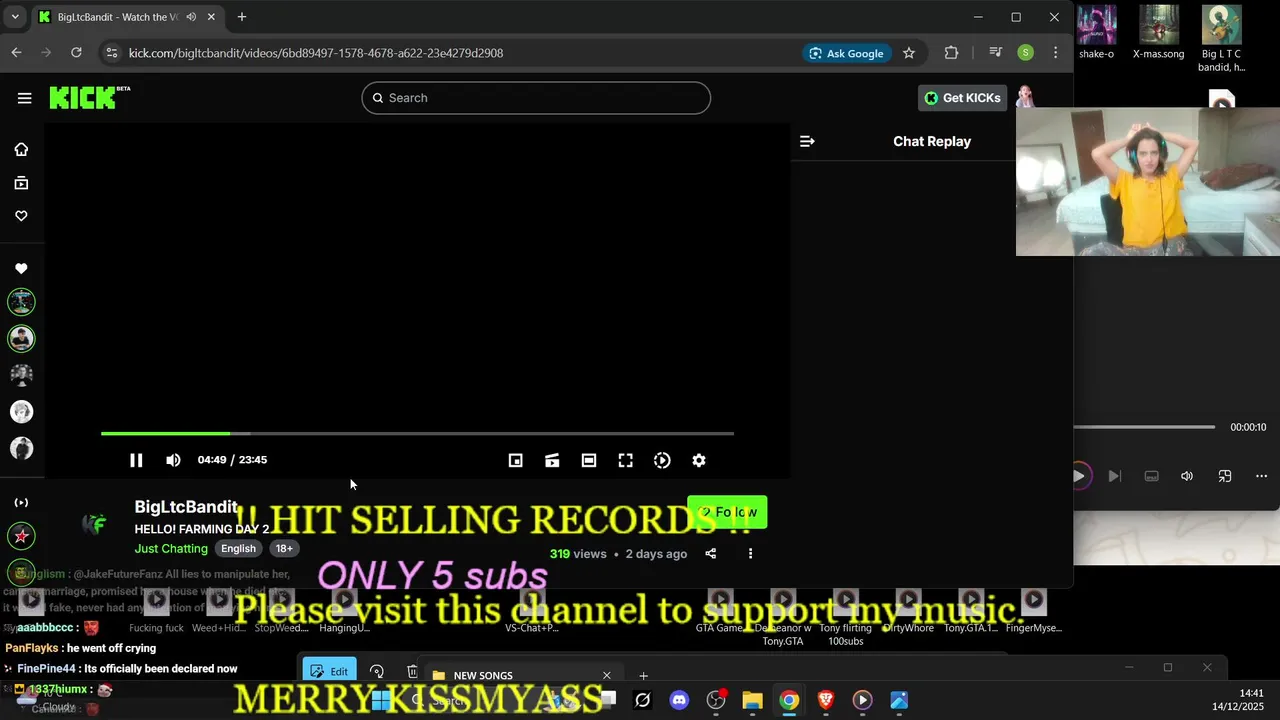Mute the Kick video volume
This screenshot has width=1280, height=720.
(x=173, y=460)
